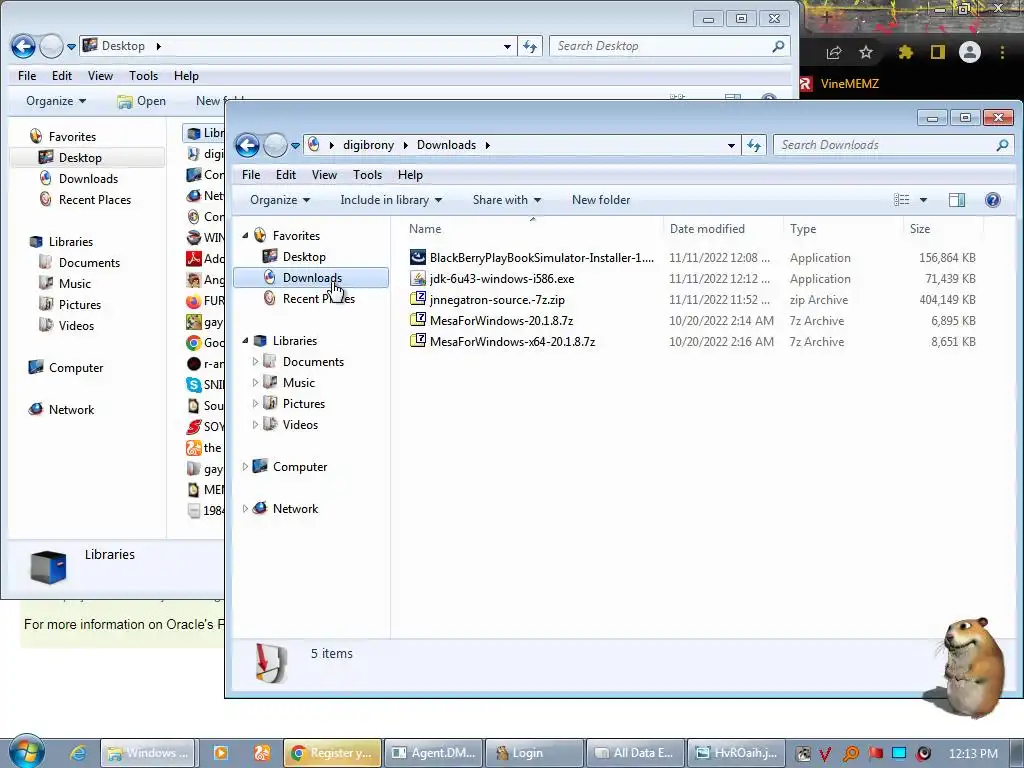This screenshot has height=768, width=1024.
Task: Collapse the Favorites tree in the Downloads window
Action: coord(246,235)
